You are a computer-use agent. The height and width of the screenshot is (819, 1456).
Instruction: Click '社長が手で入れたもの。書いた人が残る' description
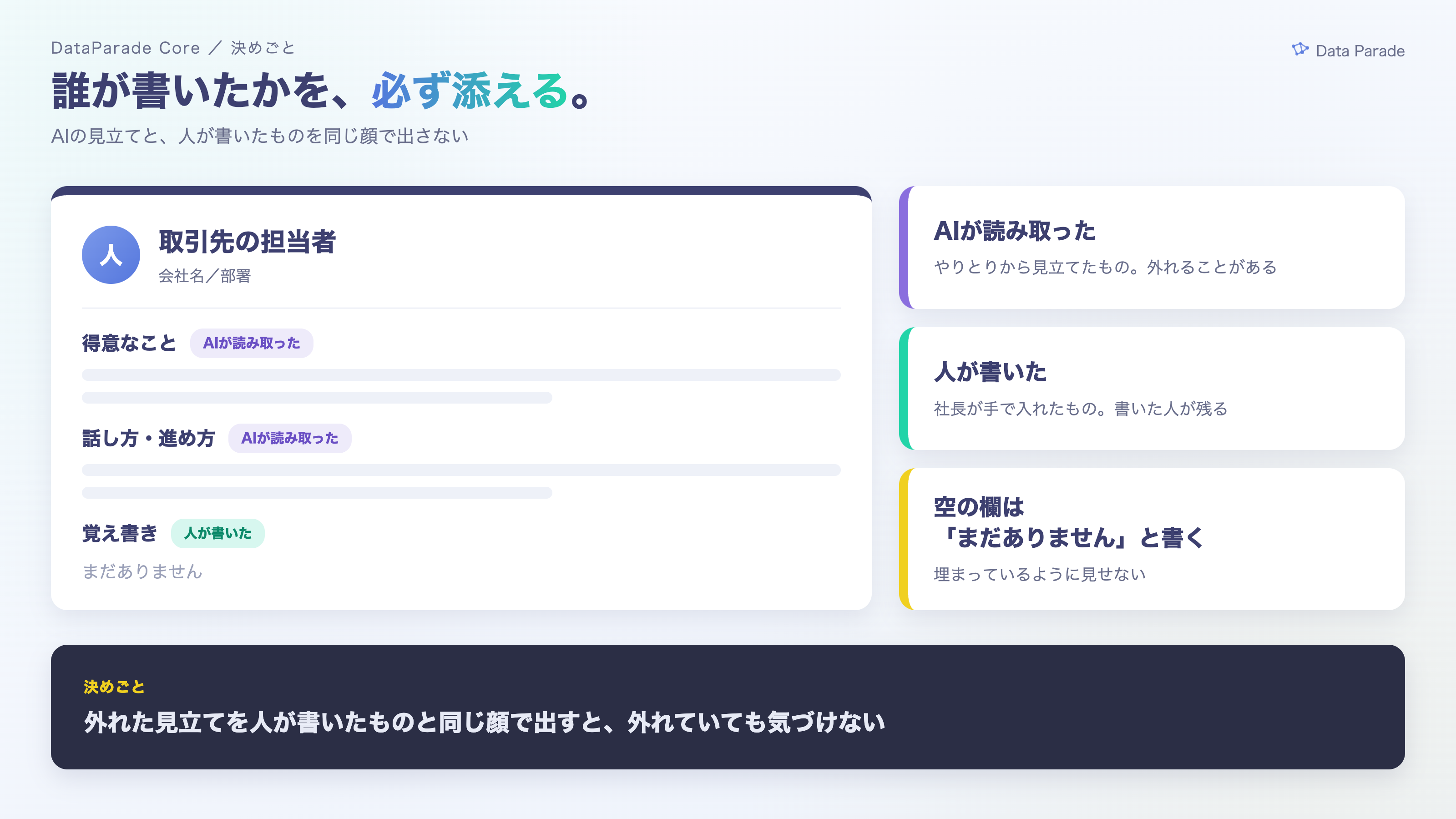(x=1081, y=408)
